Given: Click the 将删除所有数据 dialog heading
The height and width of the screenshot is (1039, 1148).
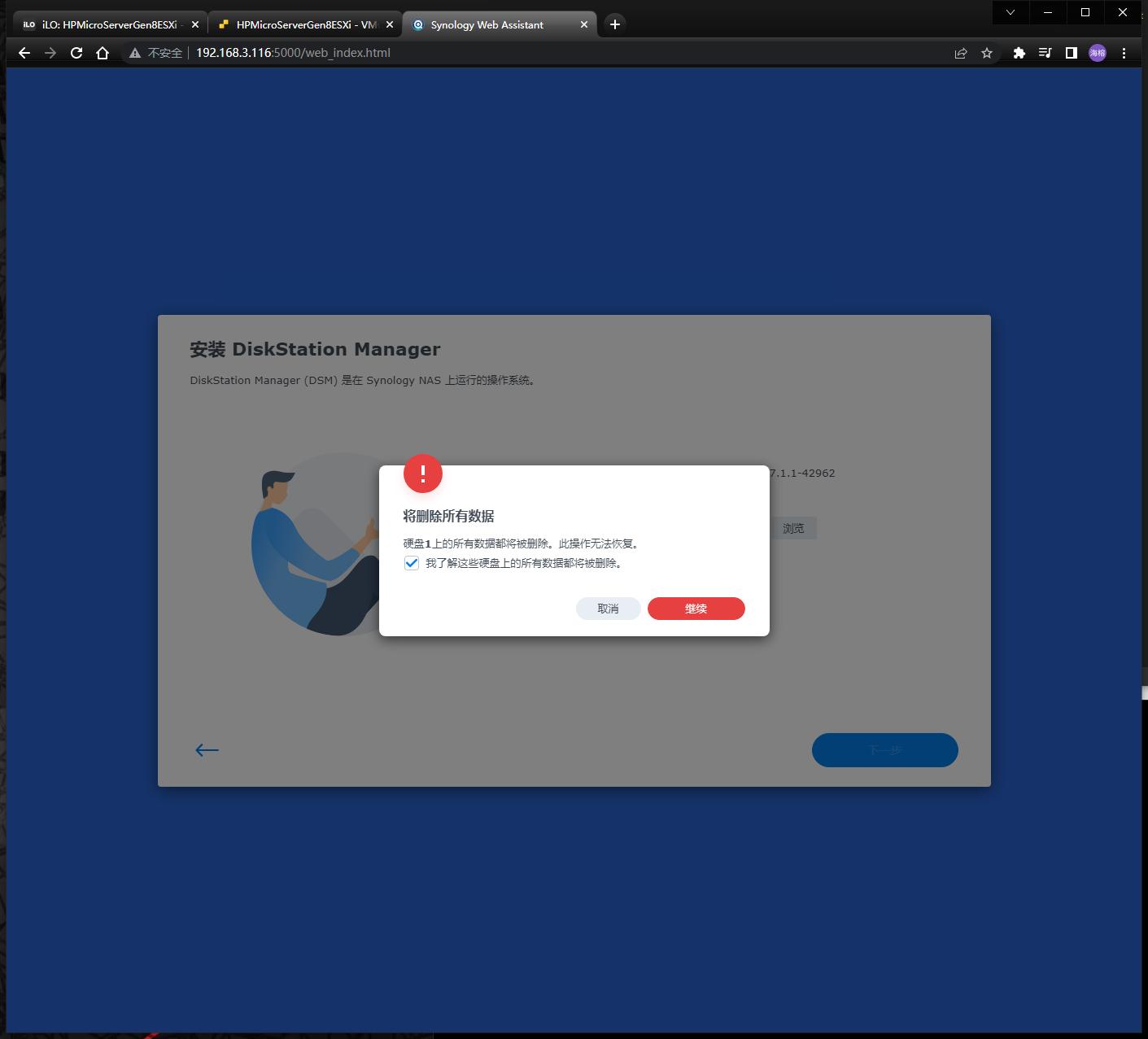Looking at the screenshot, I should (449, 516).
